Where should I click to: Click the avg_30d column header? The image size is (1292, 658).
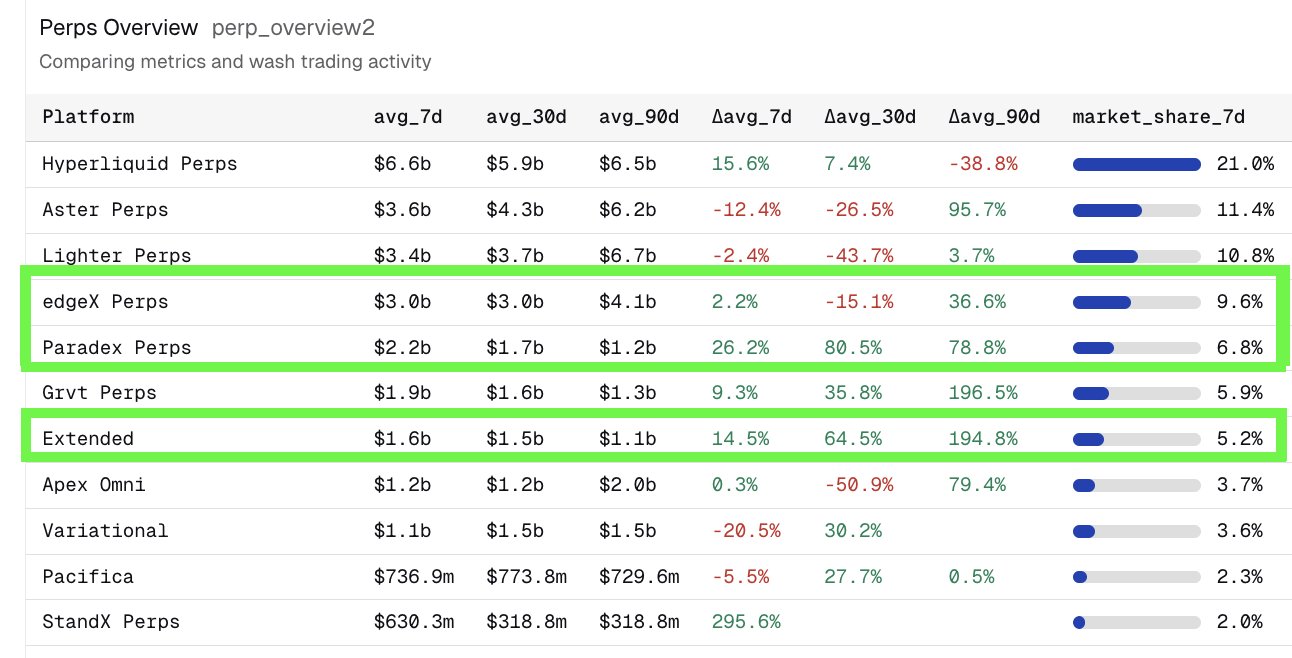click(526, 117)
